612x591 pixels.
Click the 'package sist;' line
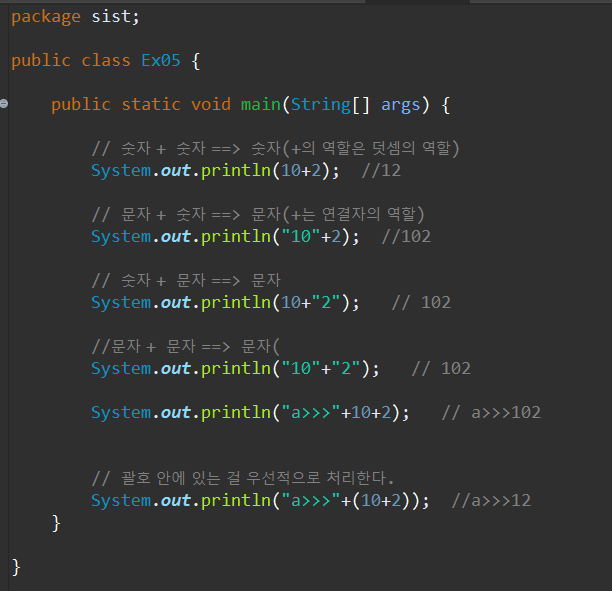(75, 17)
